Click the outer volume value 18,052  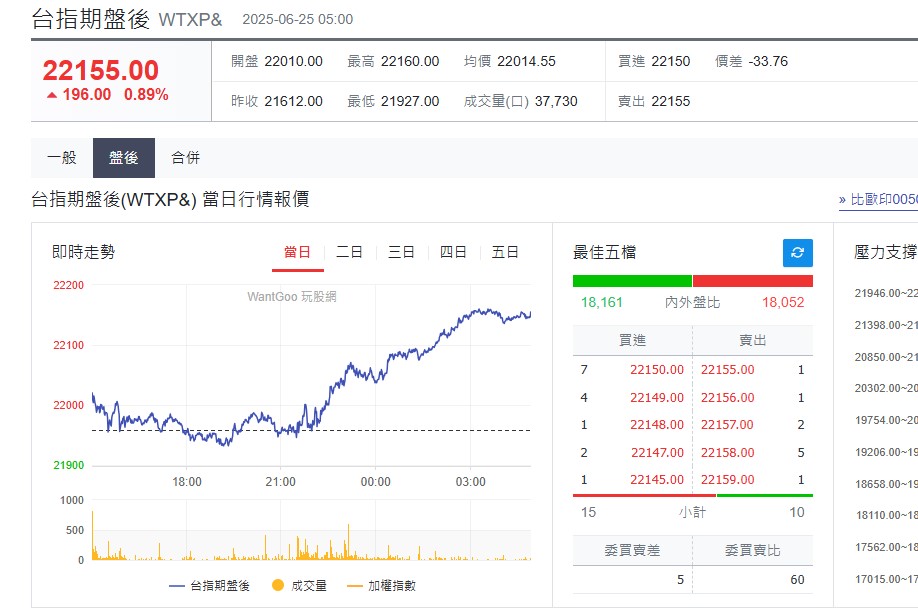point(783,302)
